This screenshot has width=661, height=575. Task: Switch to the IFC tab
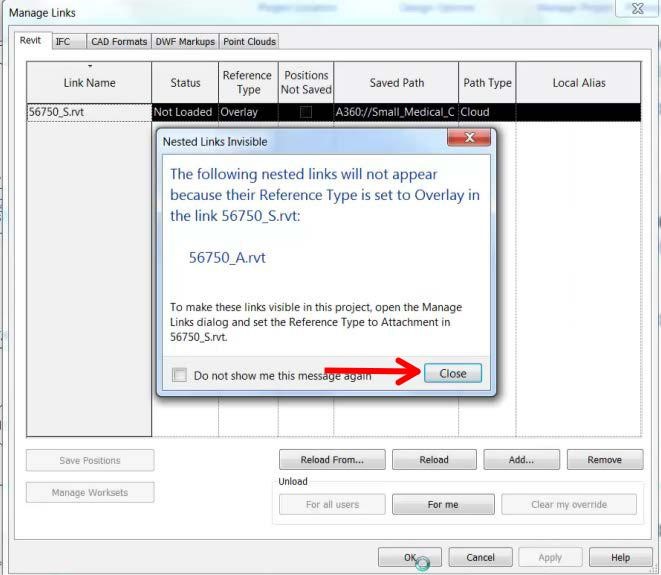(x=63, y=41)
